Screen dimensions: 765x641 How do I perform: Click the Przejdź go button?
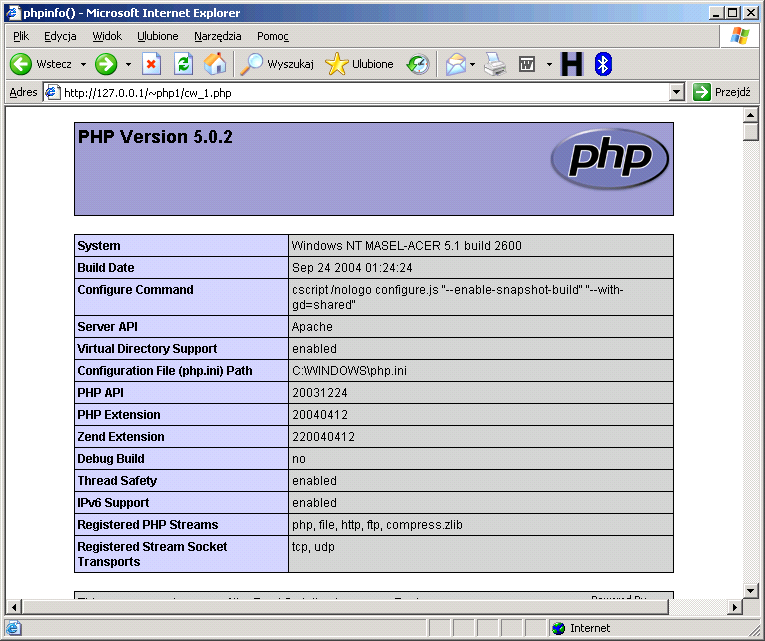[722, 92]
